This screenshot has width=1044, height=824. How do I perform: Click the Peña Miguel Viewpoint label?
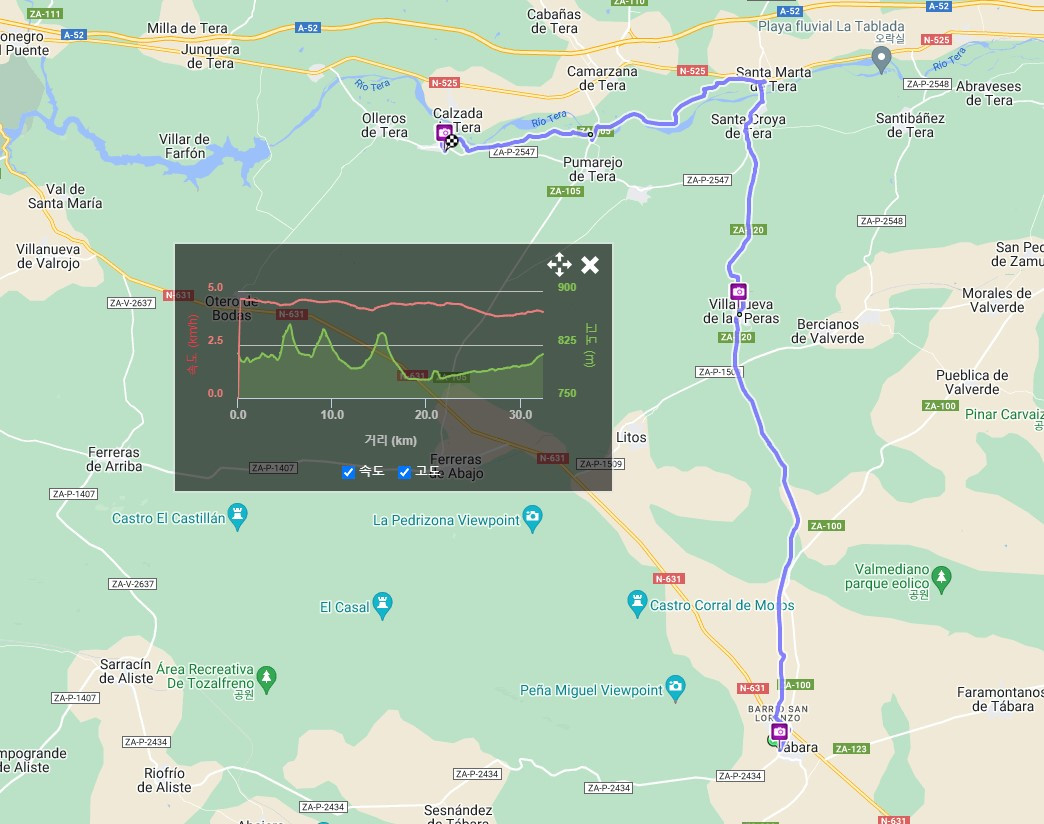(591, 690)
